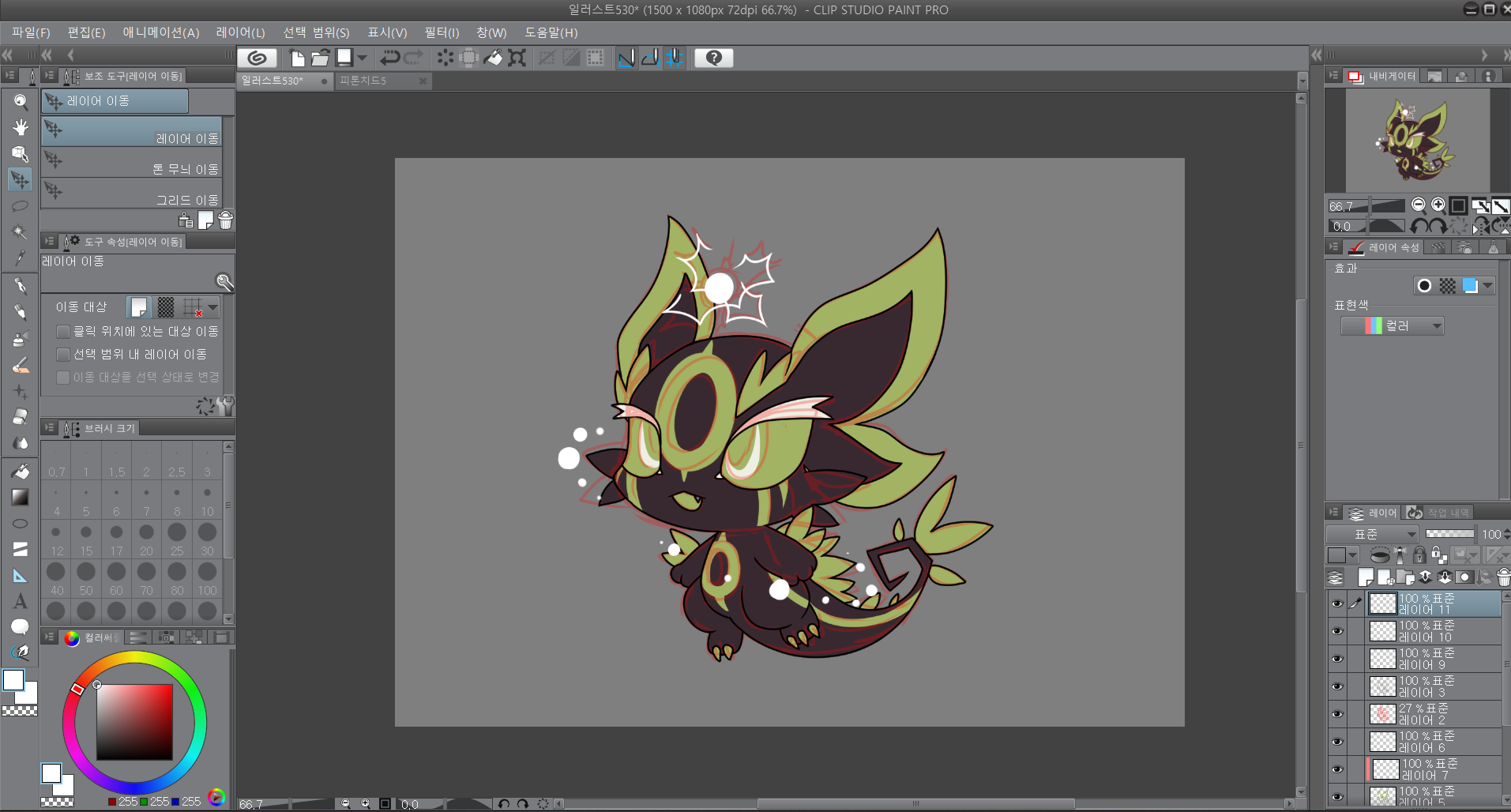Select the Eyedropper tool
Screen dimensions: 1511x812
click(x=21, y=258)
